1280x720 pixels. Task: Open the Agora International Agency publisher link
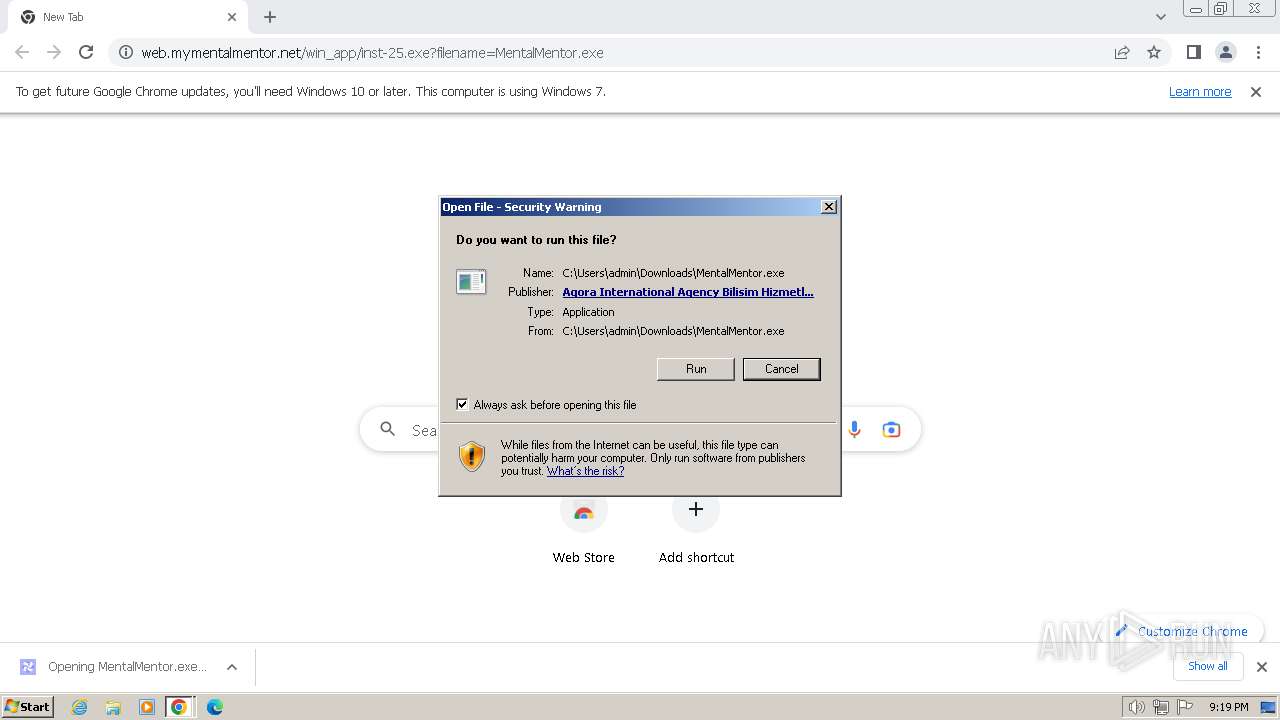[688, 292]
